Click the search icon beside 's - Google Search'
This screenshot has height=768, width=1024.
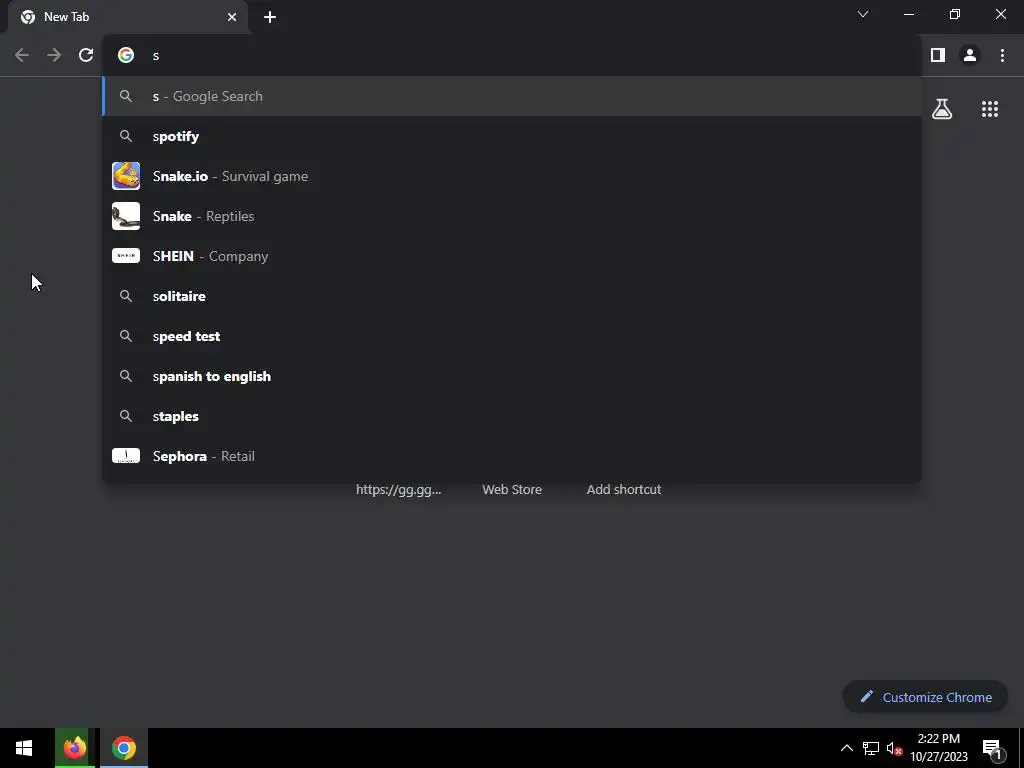point(126,96)
